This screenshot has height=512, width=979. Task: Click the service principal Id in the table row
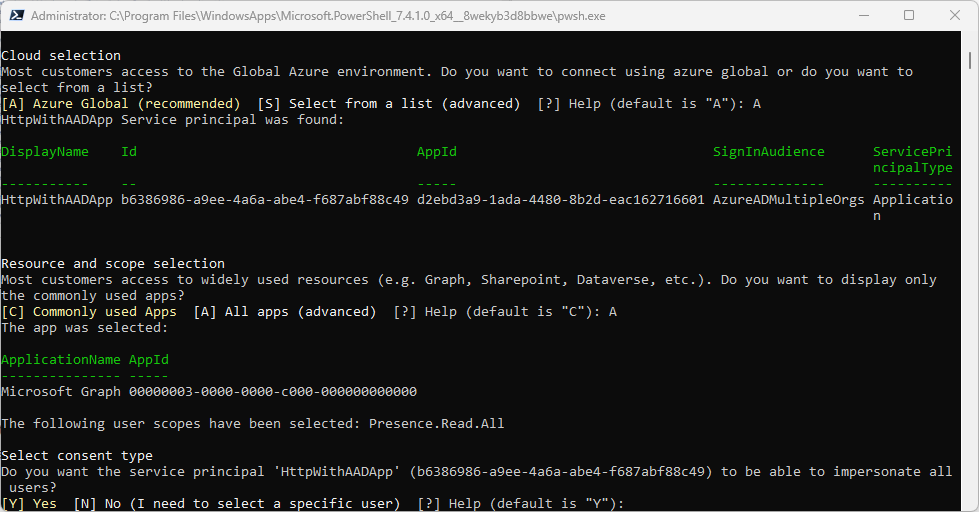point(265,200)
